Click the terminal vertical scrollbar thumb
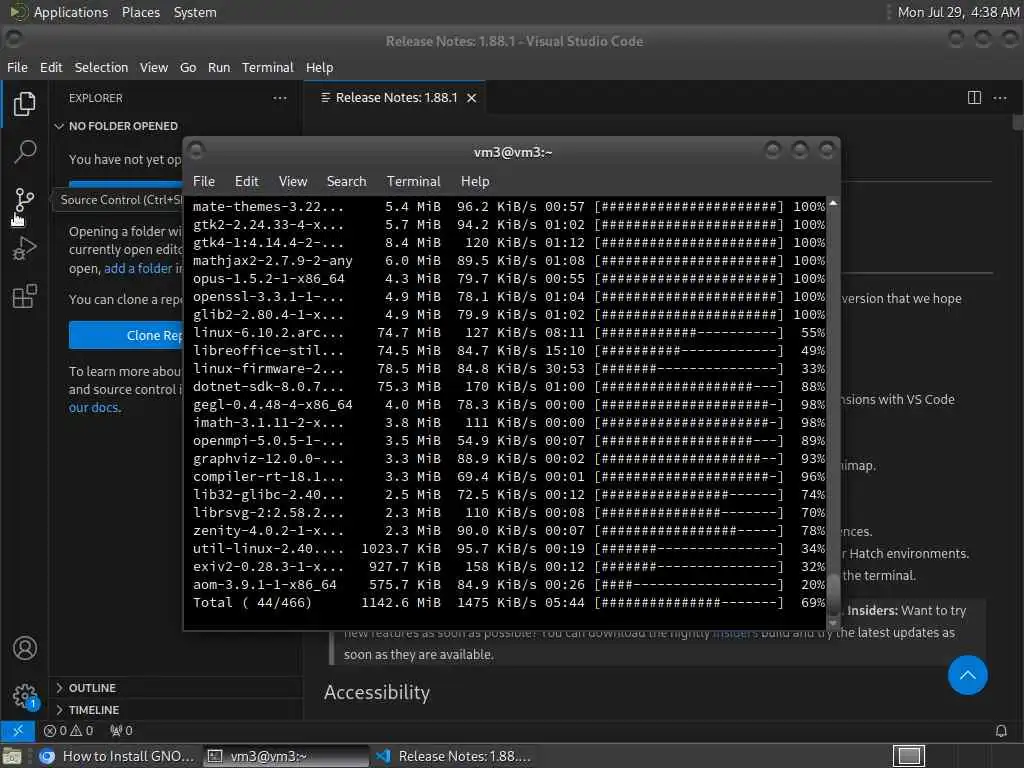Viewport: 1024px width, 768px height. (833, 594)
